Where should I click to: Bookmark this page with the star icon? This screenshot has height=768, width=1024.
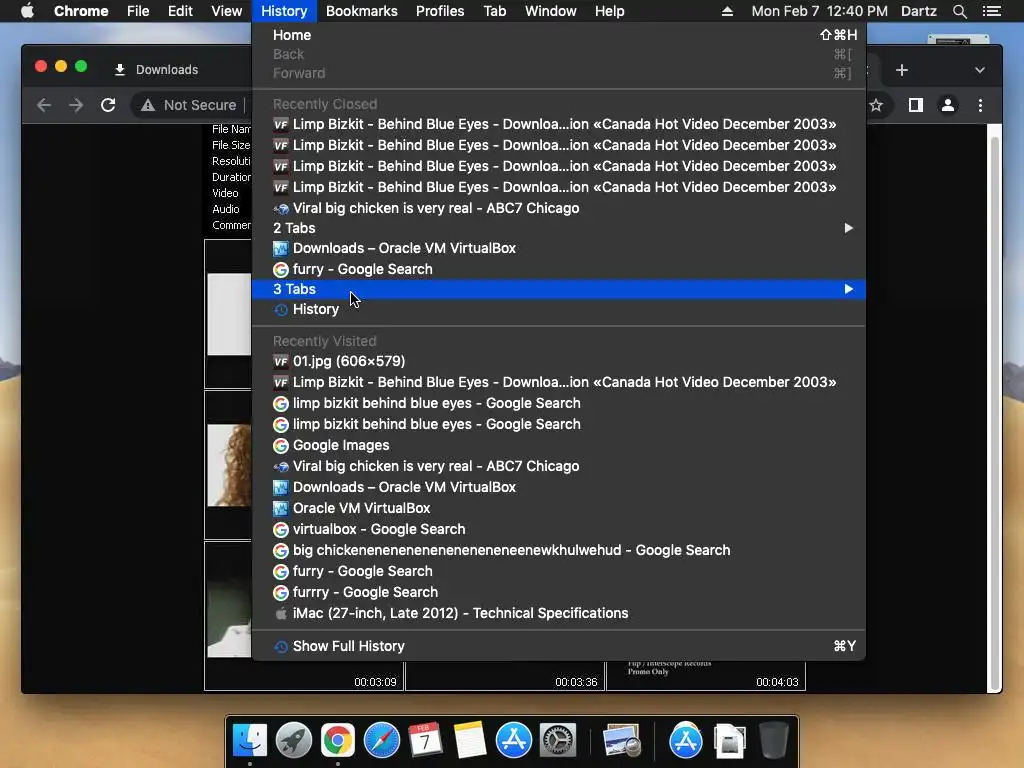876,105
